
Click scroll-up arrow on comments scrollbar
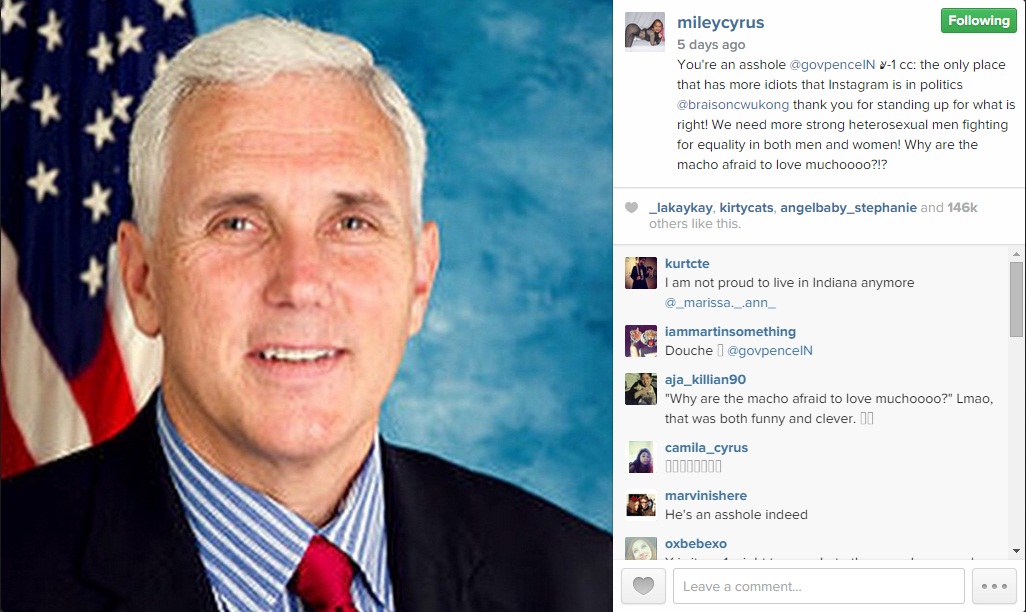point(1016,254)
